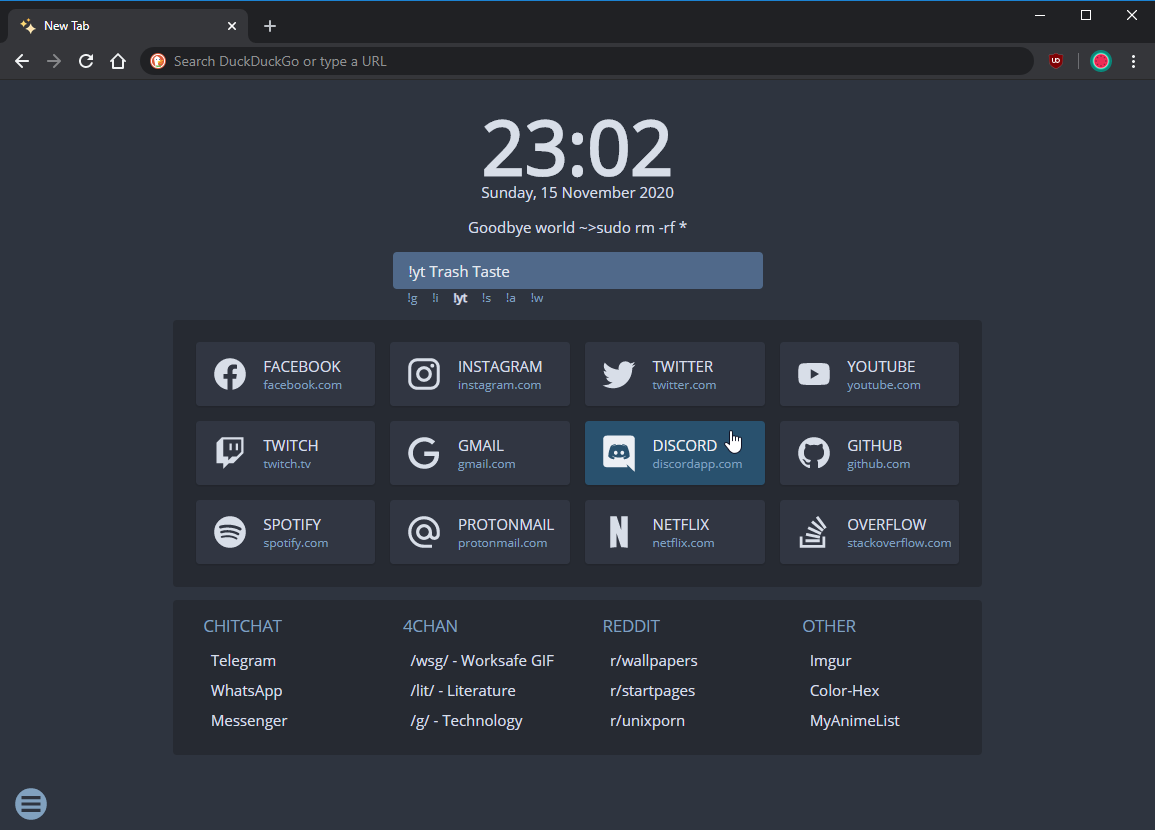Open the NETFLIX title link
The width and height of the screenshot is (1155, 830).
[x=681, y=524]
